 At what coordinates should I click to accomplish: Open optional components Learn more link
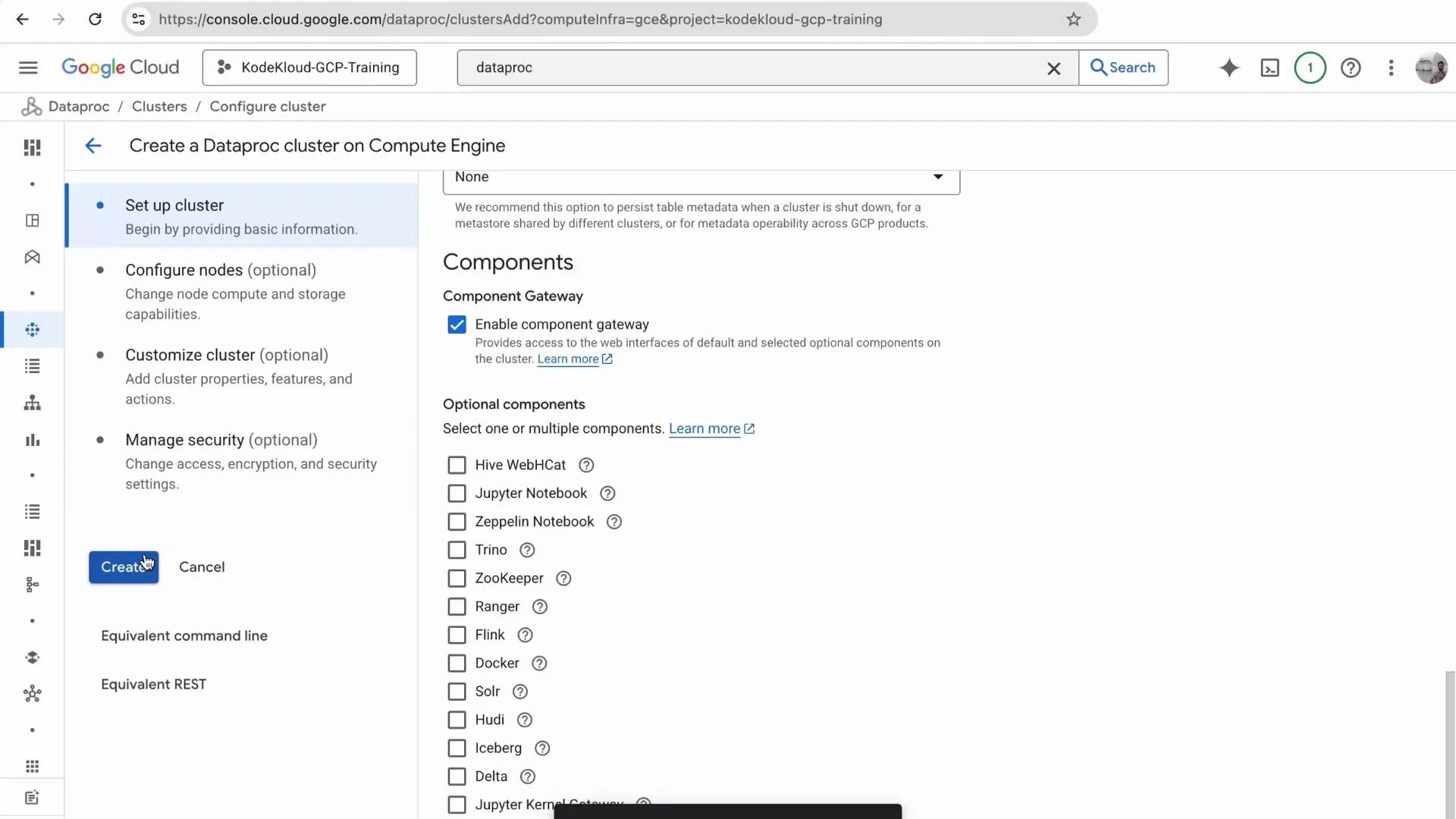[x=711, y=428]
